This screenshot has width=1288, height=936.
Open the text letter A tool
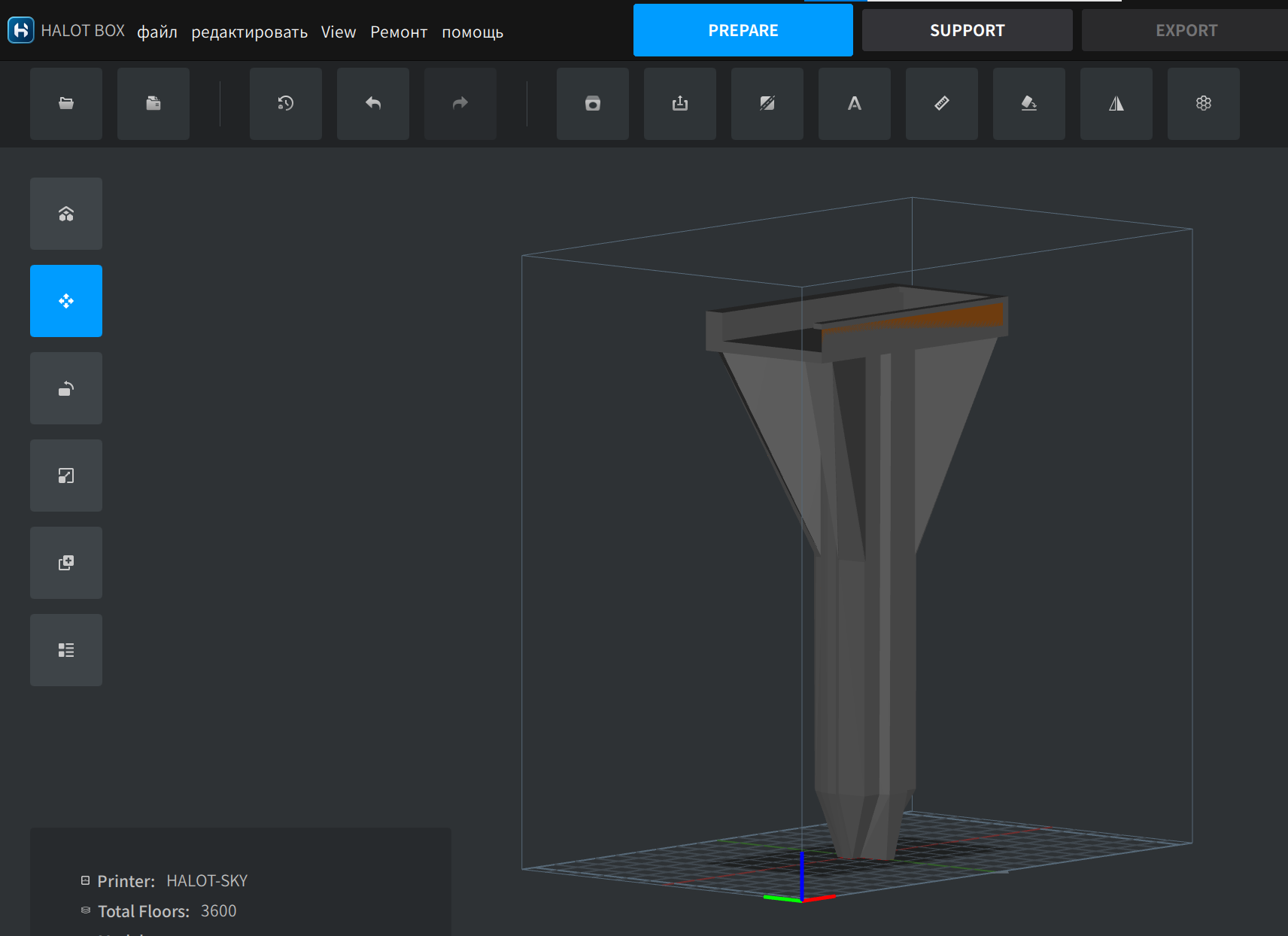(855, 104)
